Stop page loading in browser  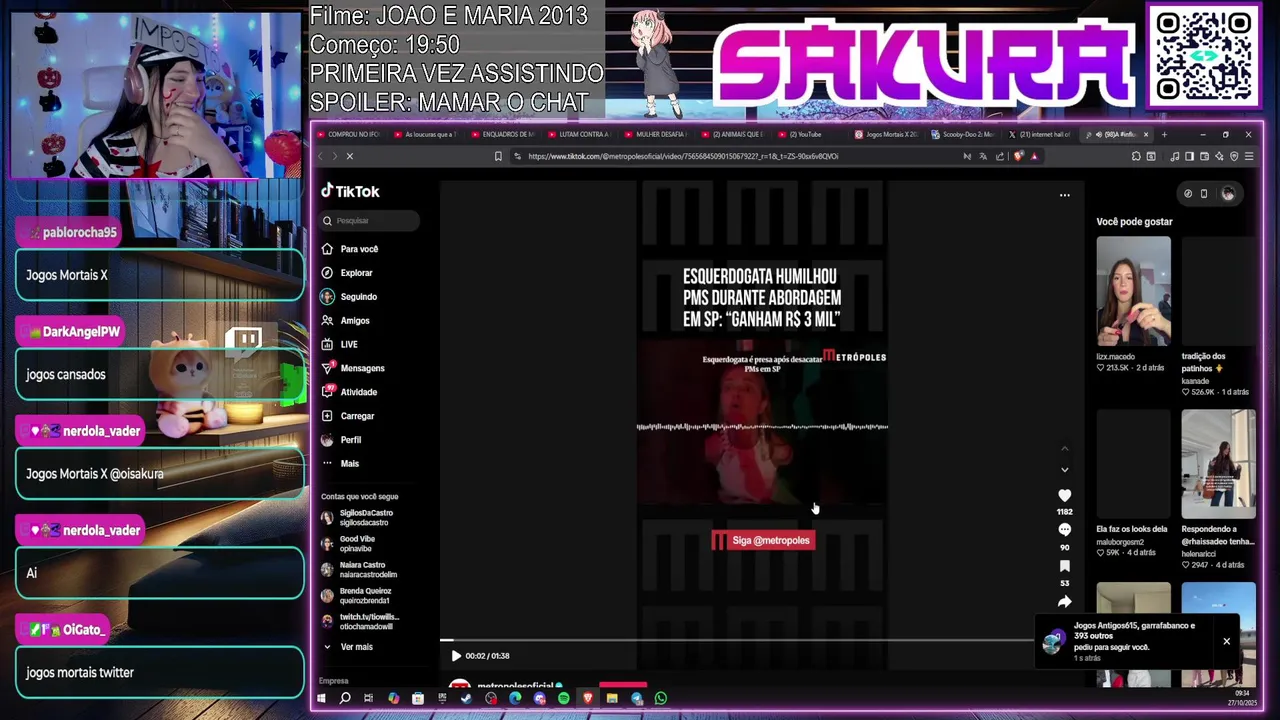click(x=349, y=156)
